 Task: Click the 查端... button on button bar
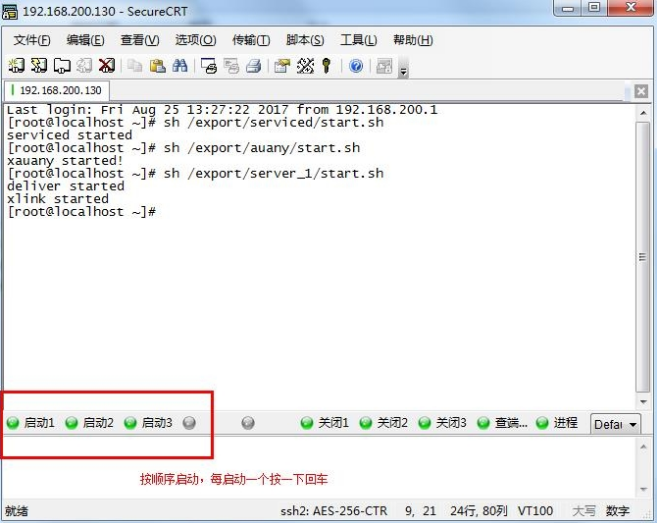click(x=502, y=423)
